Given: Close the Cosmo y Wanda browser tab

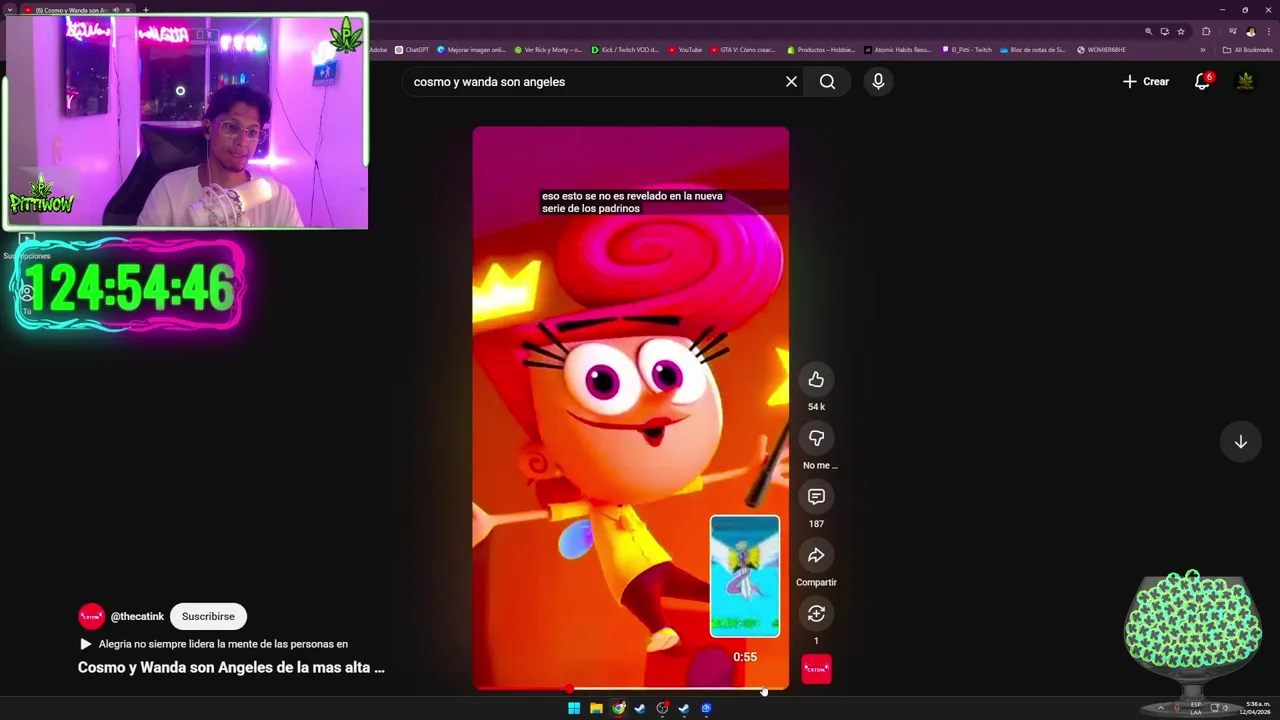Looking at the screenshot, I should point(128,10).
